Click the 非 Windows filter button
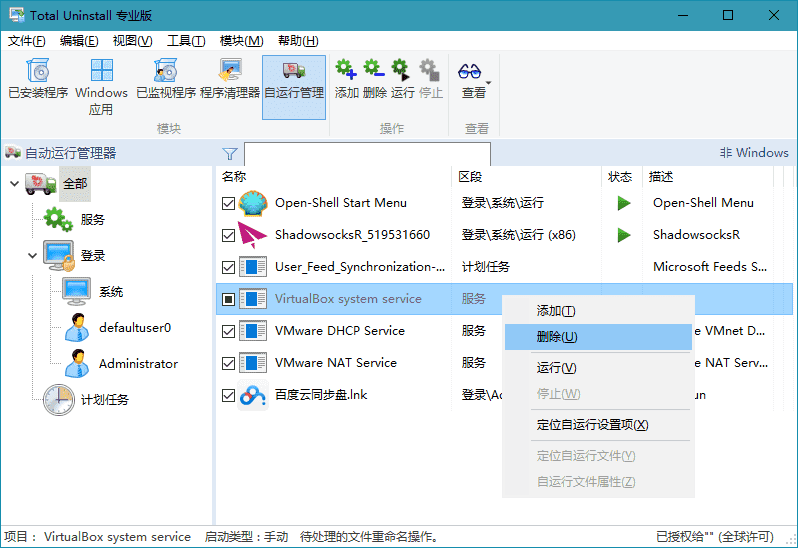 pos(753,153)
